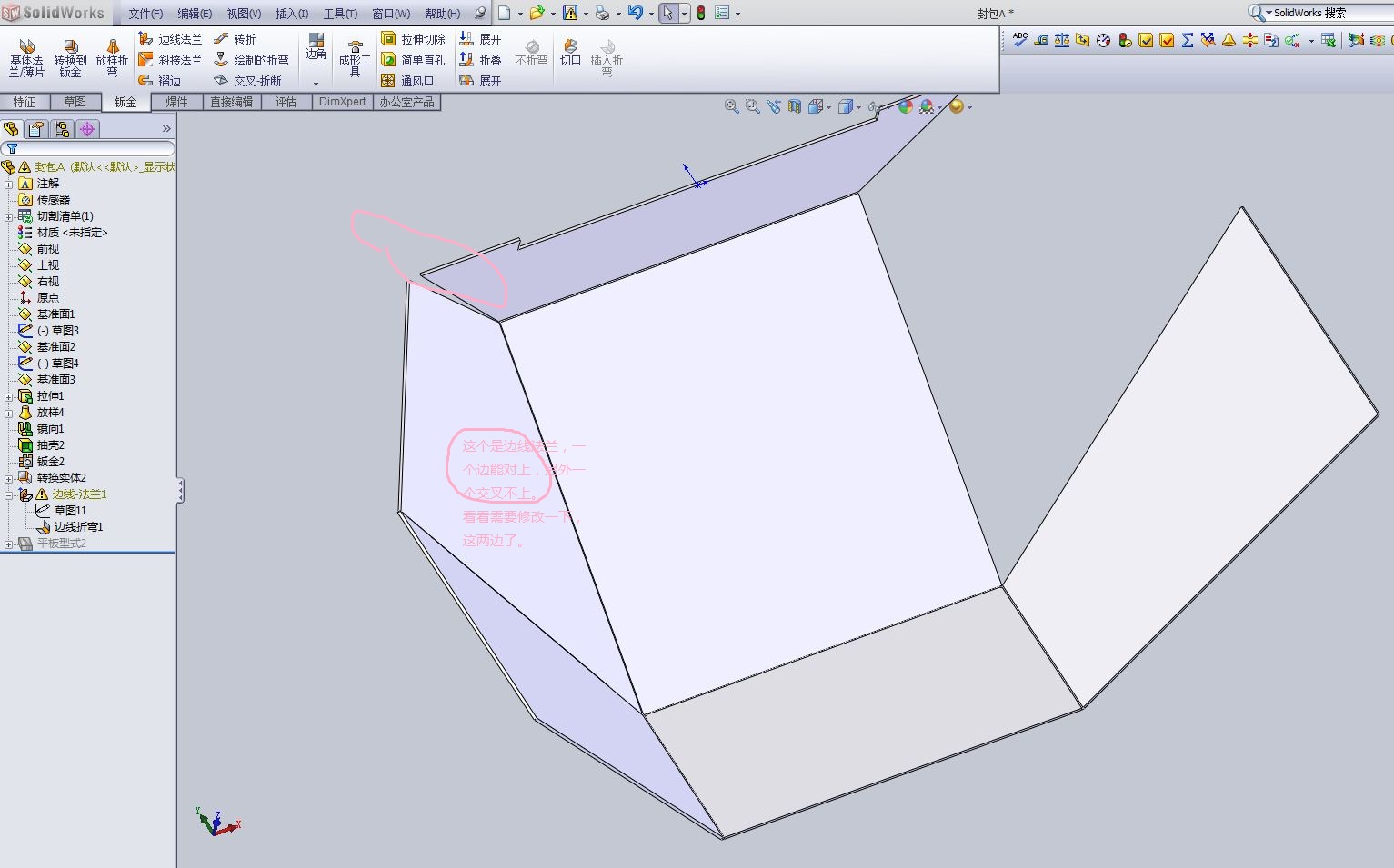Expand the 注解 annotations node
The height and width of the screenshot is (868, 1394).
tap(9, 184)
